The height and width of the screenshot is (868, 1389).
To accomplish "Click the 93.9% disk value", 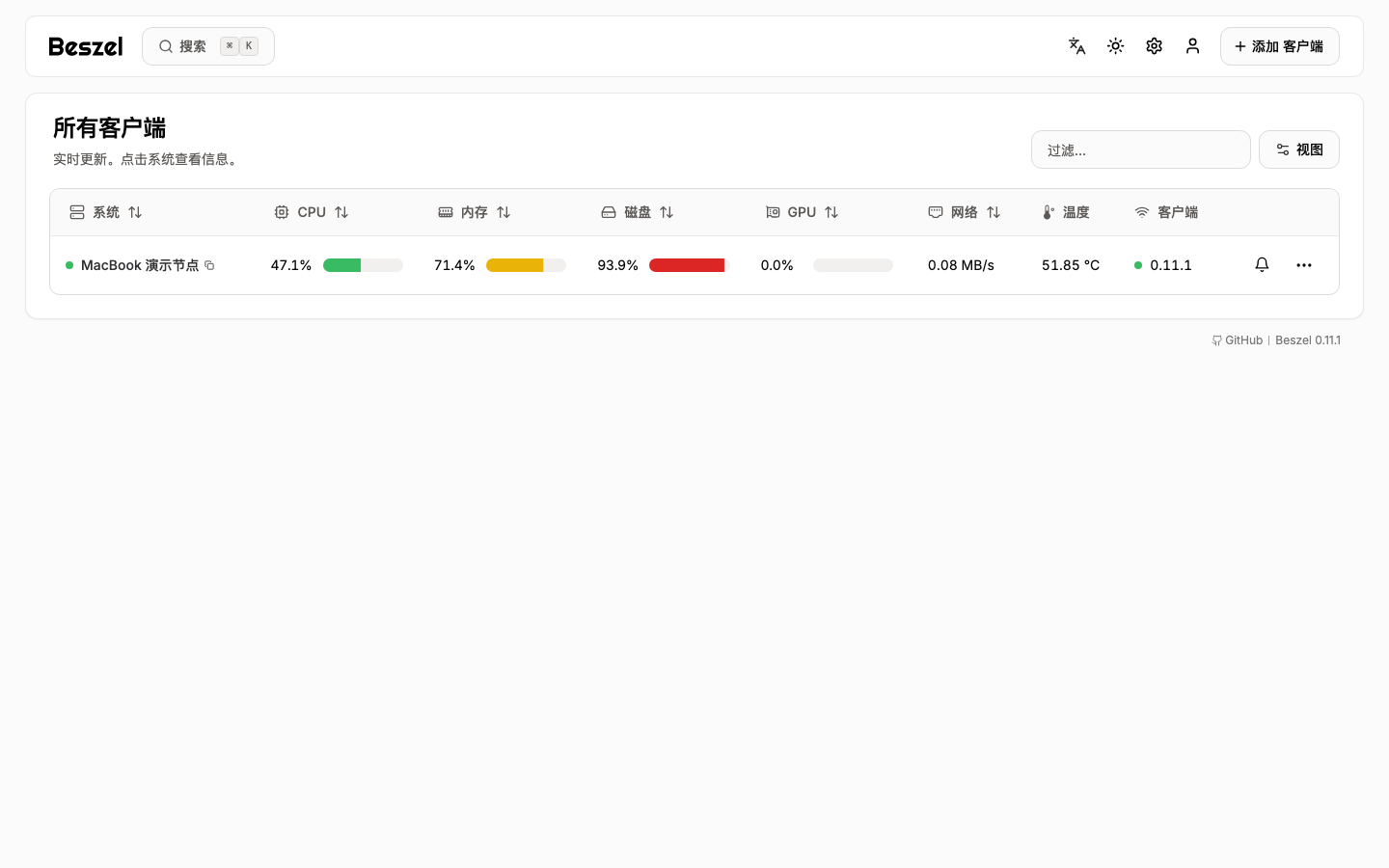I will tap(617, 265).
